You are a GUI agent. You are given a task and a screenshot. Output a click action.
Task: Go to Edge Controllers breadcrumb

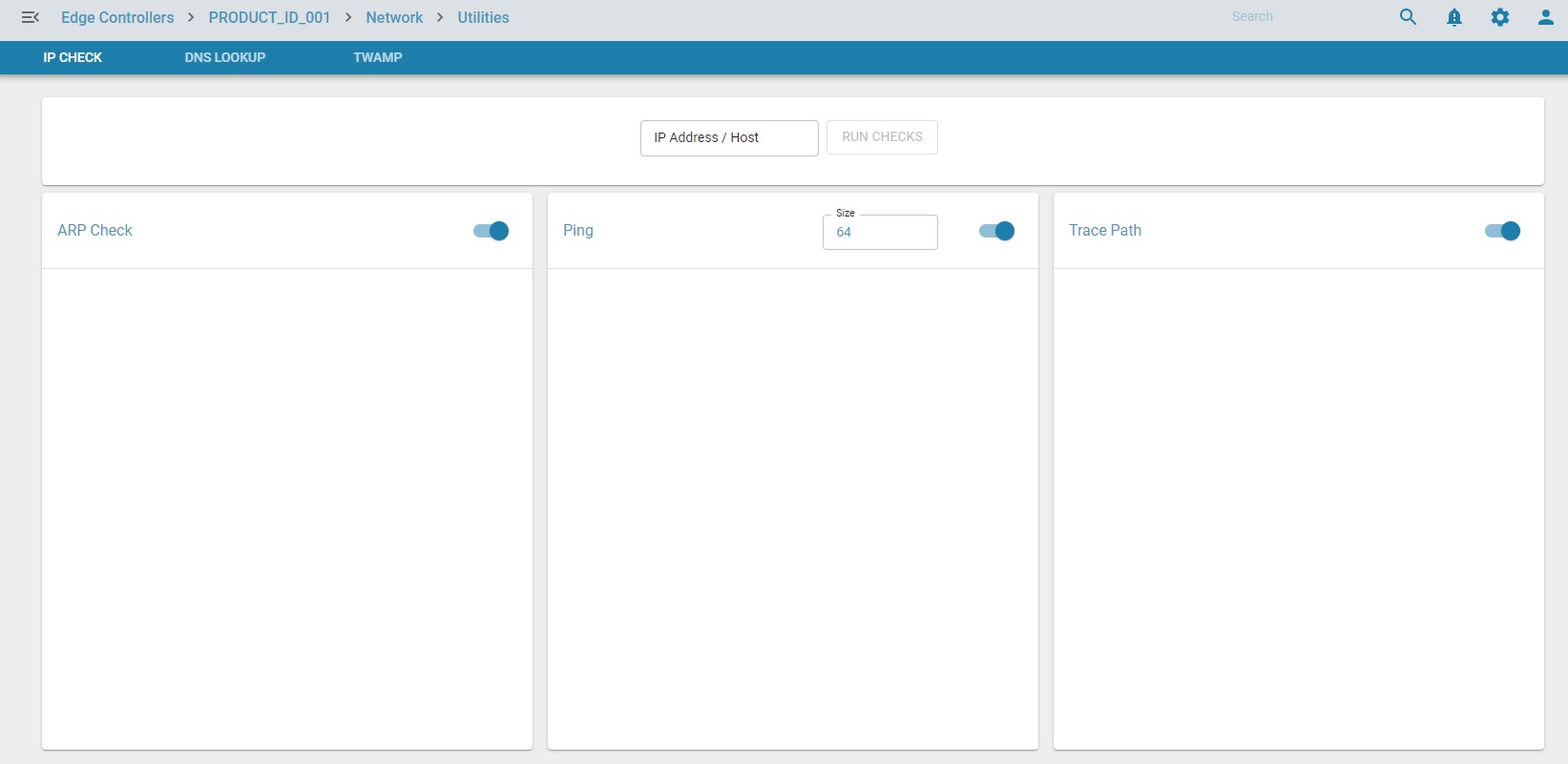(117, 17)
